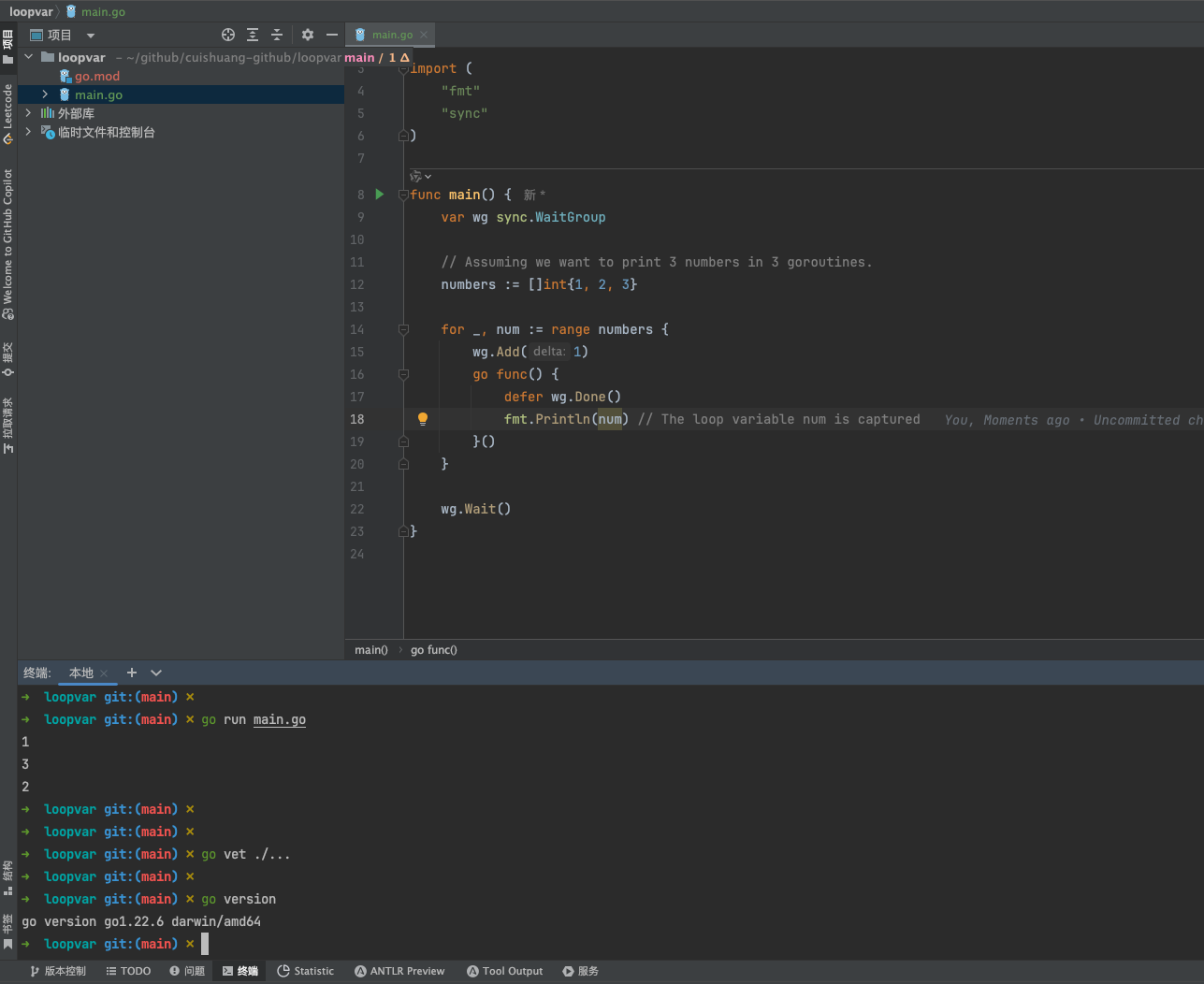Image resolution: width=1204 pixels, height=984 pixels.
Task: Run main function via green gutter arrow
Action: [380, 195]
